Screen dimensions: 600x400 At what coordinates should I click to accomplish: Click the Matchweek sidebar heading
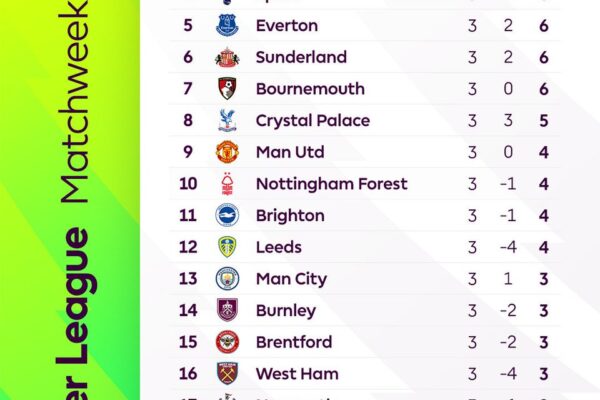tap(77, 102)
